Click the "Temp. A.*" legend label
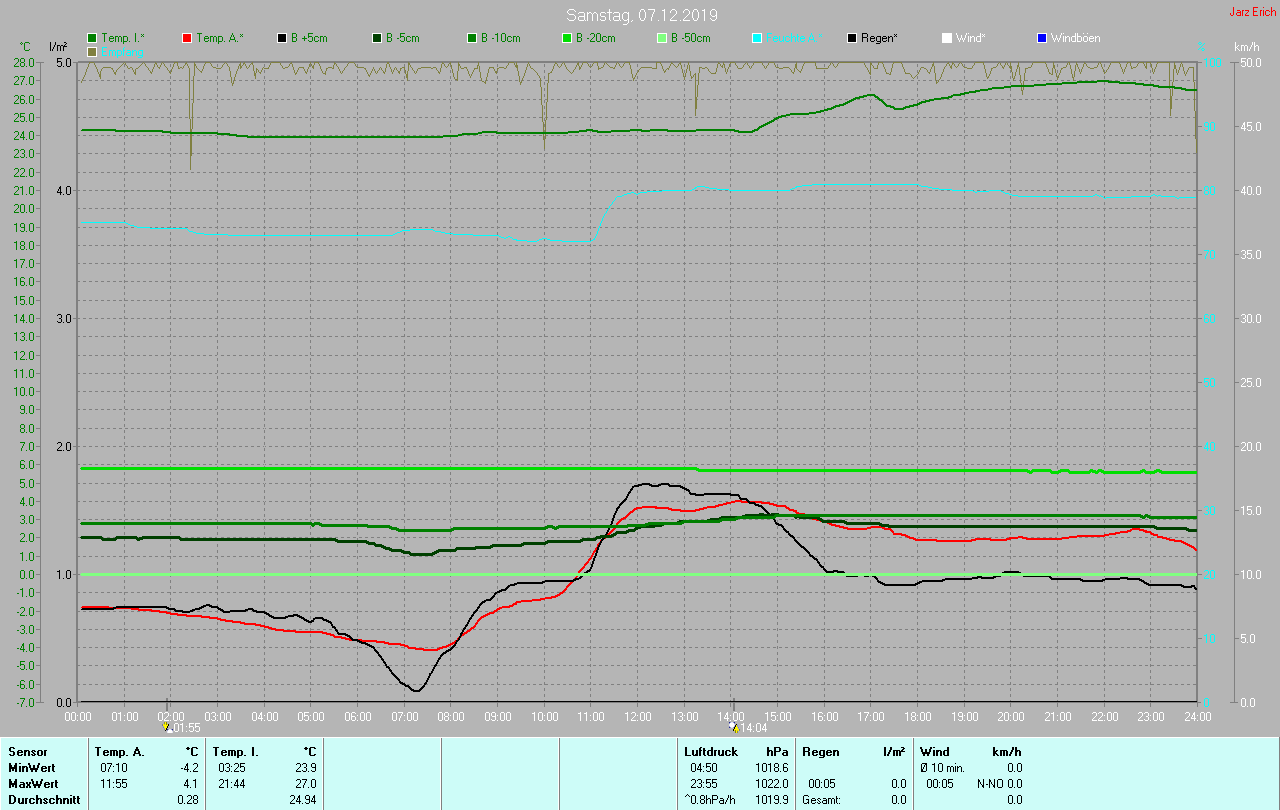This screenshot has height=810, width=1280. 219,38
